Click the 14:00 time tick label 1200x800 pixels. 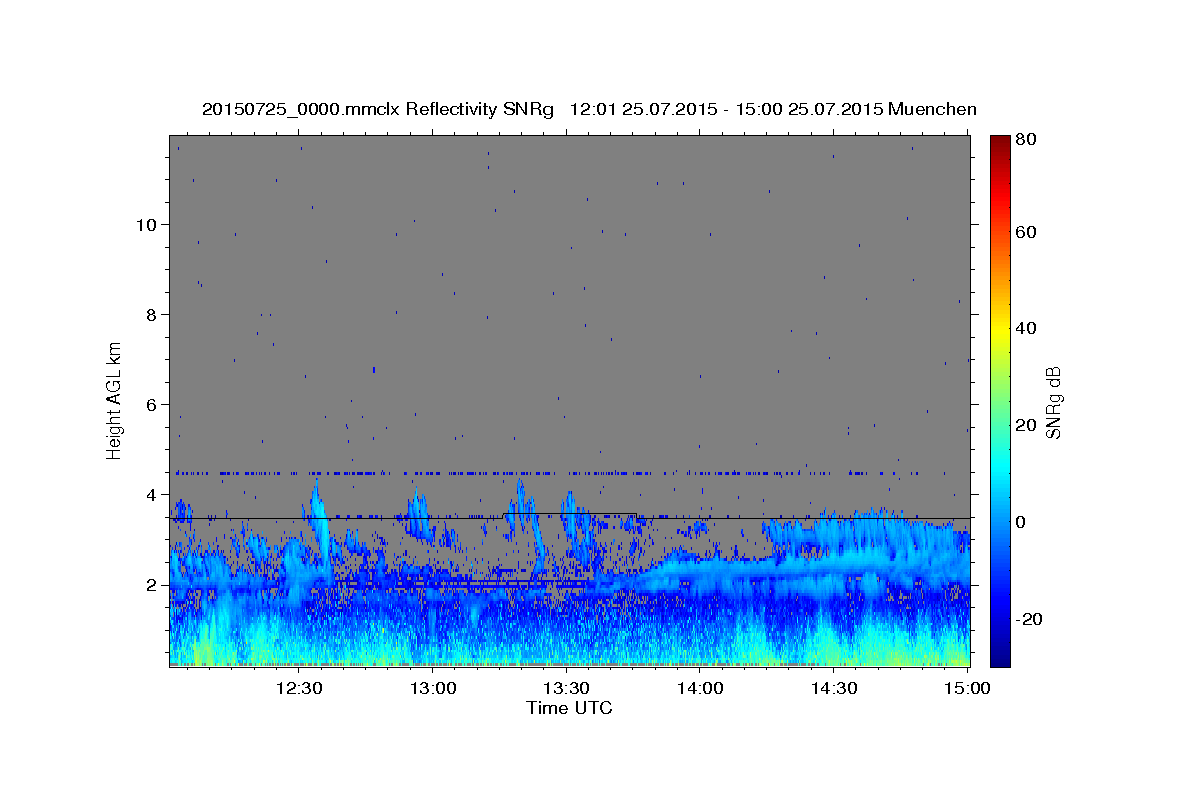700,689
